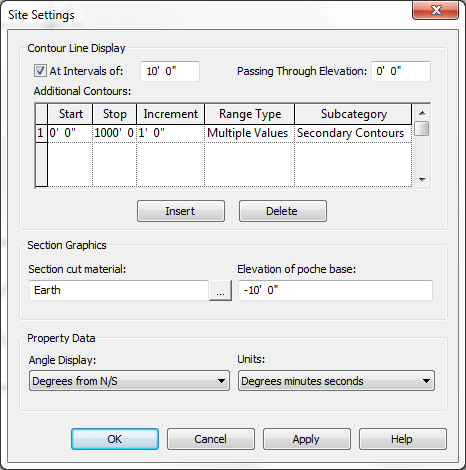Click the Insert button
Image resolution: width=466 pixels, height=470 pixels.
(x=181, y=211)
